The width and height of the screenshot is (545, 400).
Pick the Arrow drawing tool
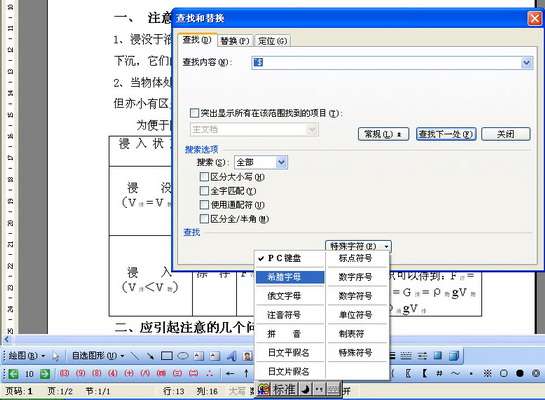pyautogui.click(x=150, y=356)
